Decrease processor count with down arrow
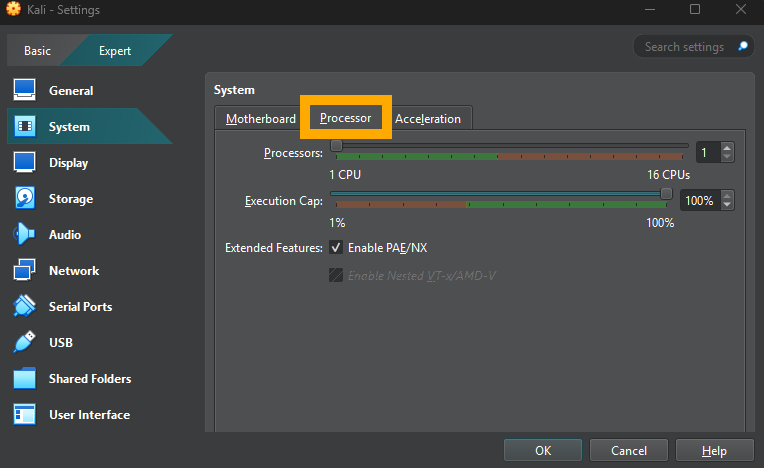 point(727,156)
